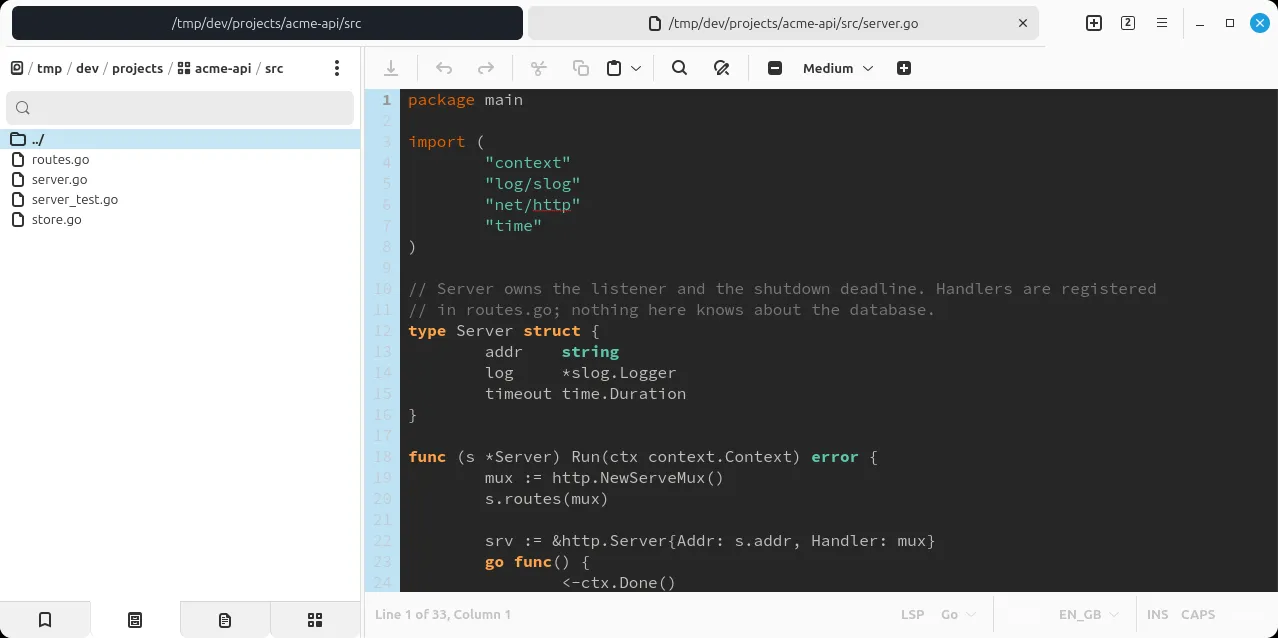This screenshot has height=638, width=1278.
Task: Click the LSP status indicator
Action: 912,615
